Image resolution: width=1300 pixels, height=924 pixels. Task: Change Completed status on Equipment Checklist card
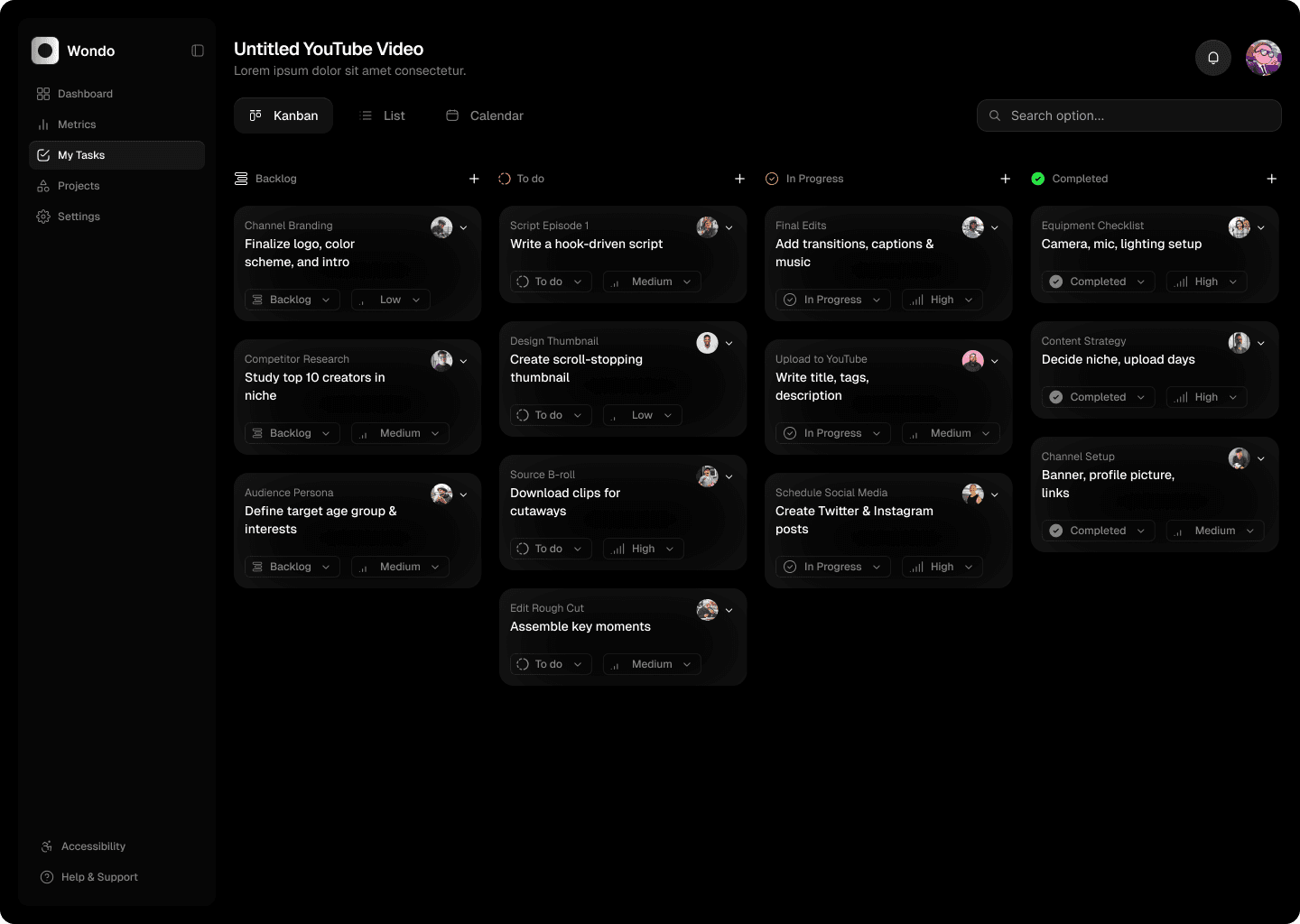1098,282
